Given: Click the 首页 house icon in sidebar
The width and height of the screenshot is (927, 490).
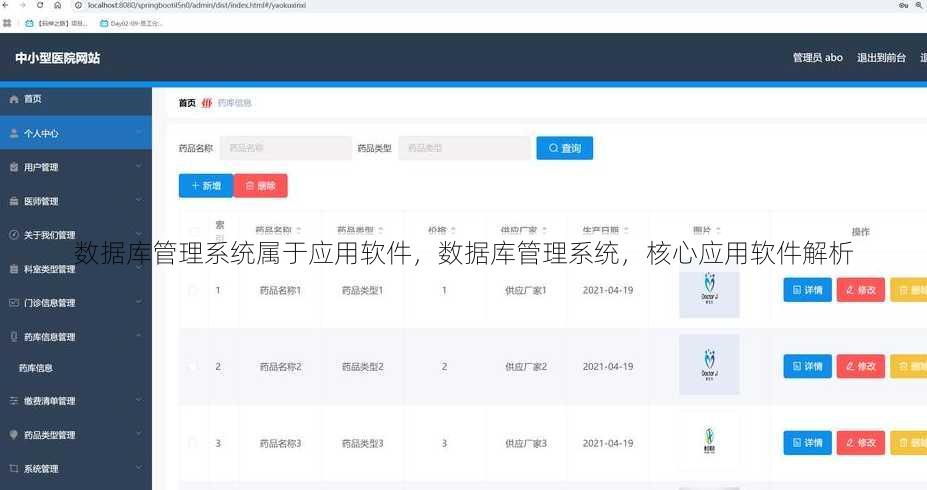Looking at the screenshot, I should (14, 99).
